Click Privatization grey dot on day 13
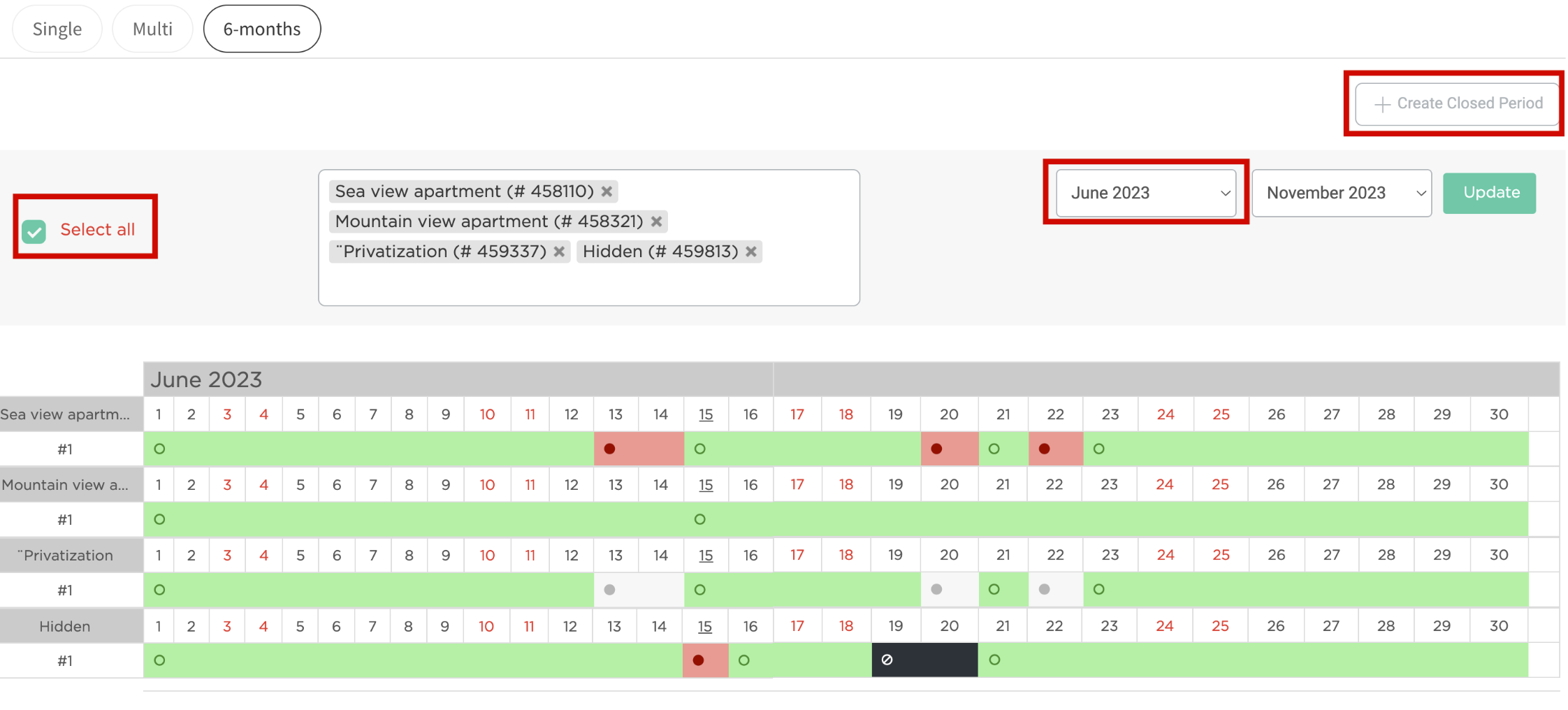Viewport: 1568px width, 710px height. (x=609, y=589)
